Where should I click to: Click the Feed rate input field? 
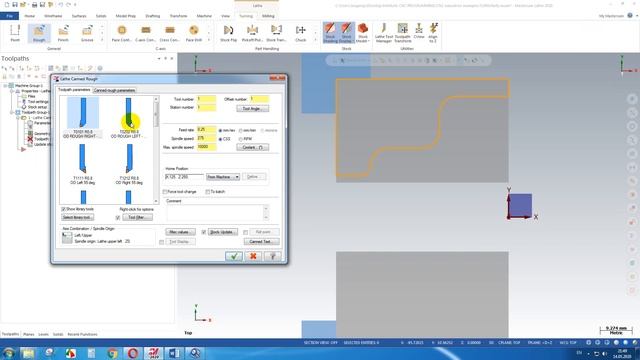(206, 130)
